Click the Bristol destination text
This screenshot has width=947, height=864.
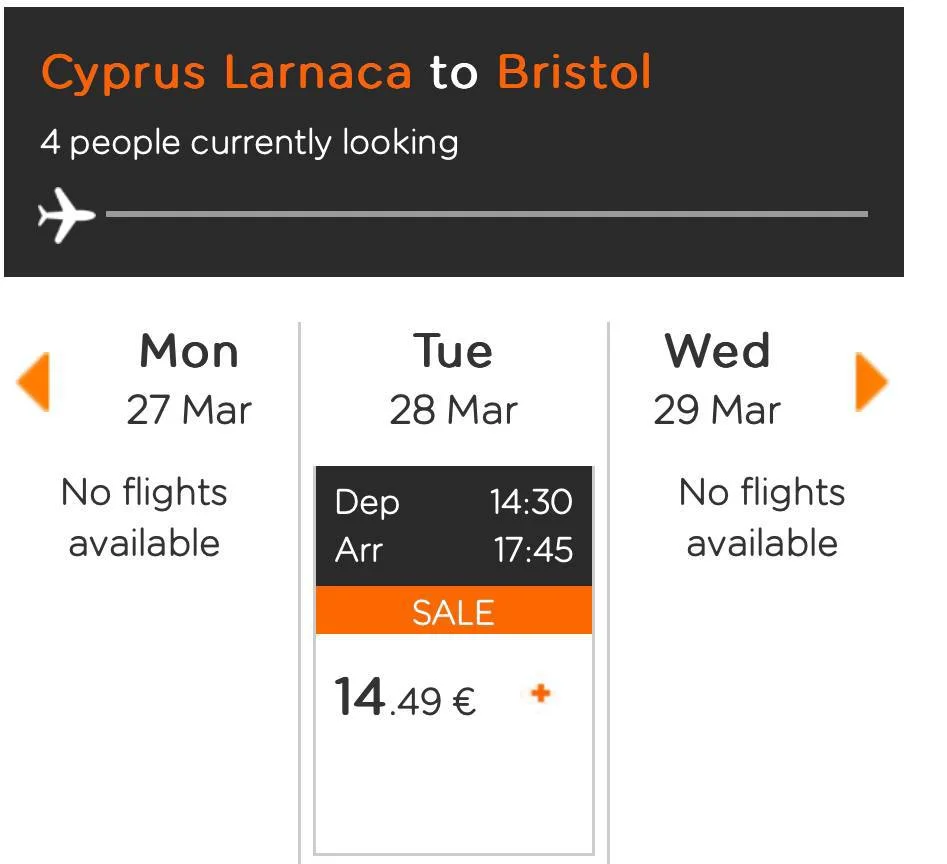574,73
